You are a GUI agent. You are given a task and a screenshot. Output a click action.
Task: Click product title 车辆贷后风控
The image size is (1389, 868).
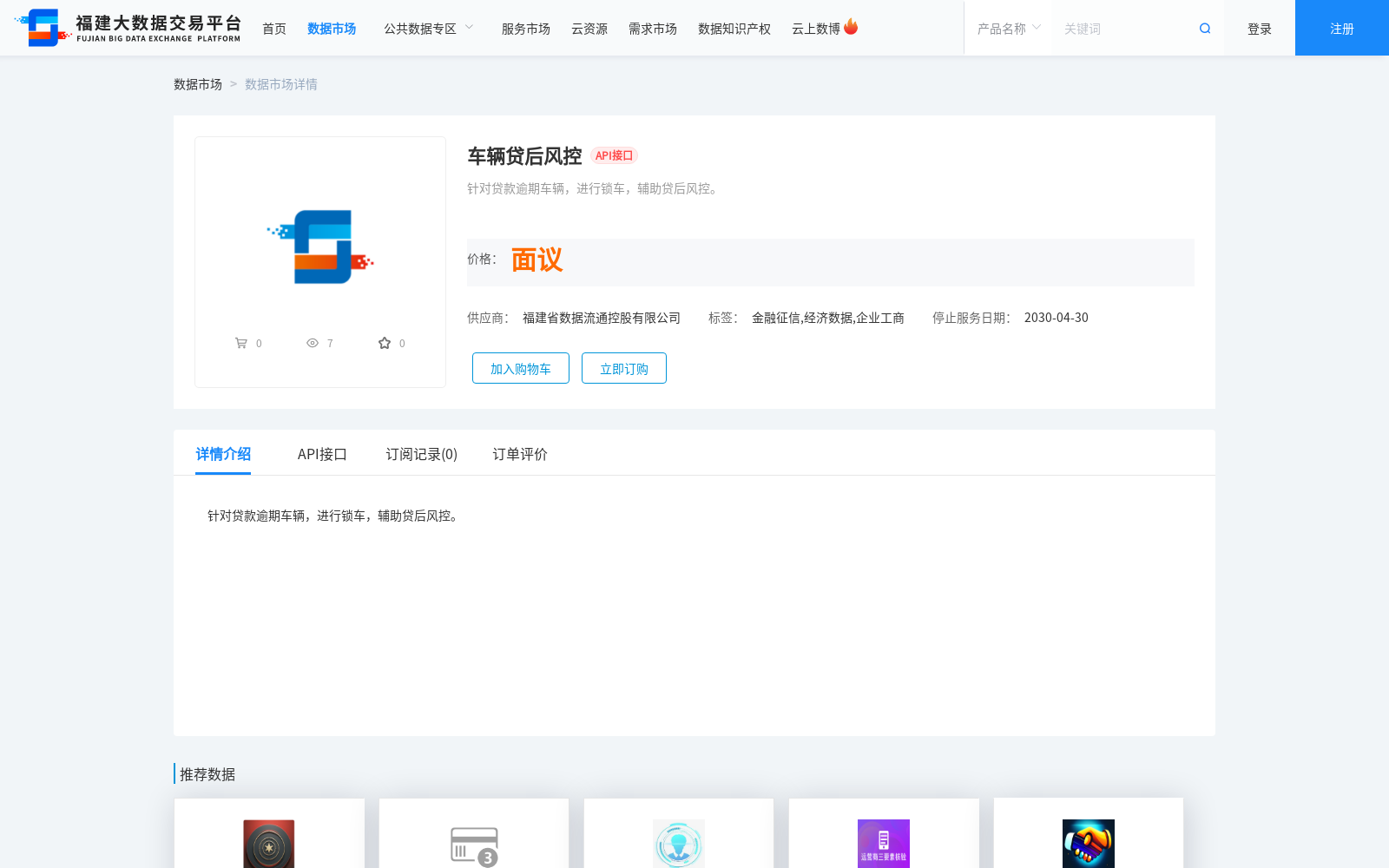(x=524, y=156)
